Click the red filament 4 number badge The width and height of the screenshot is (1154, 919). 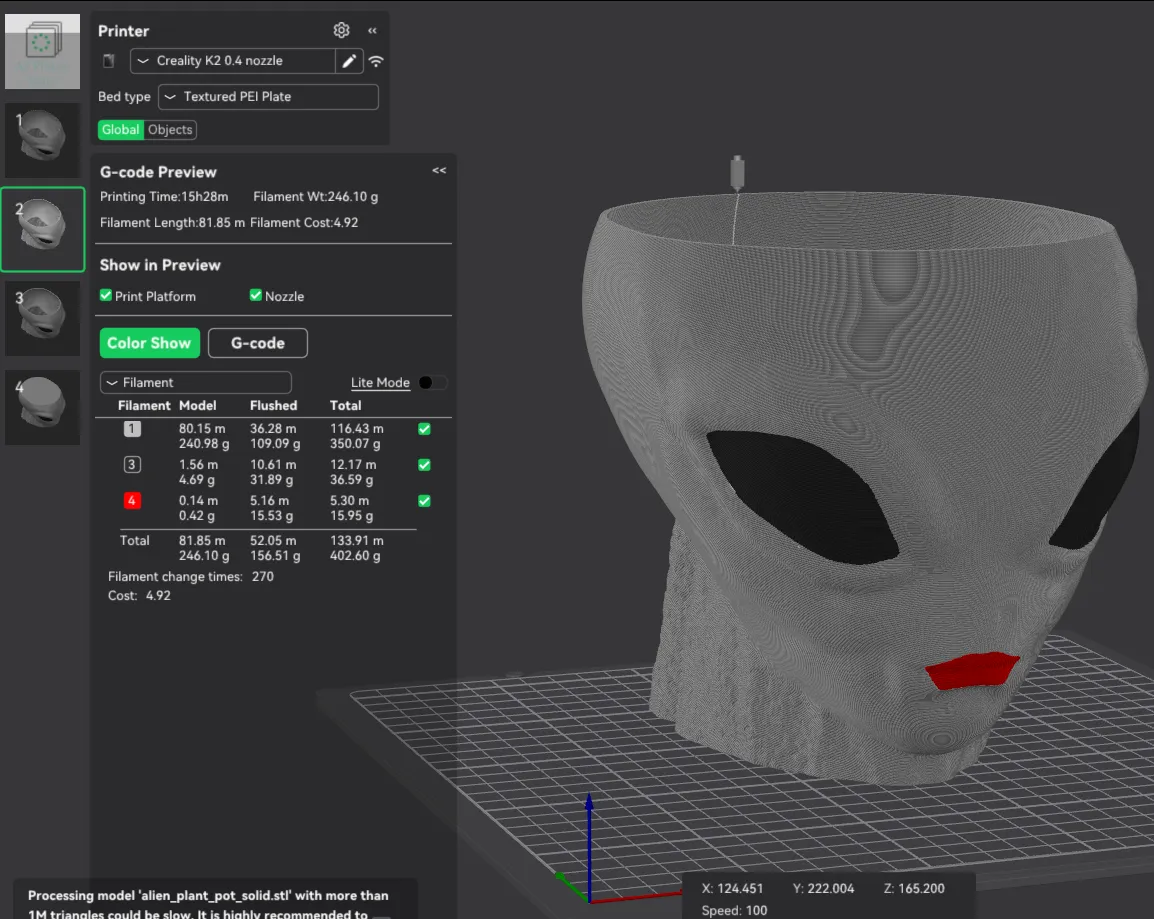(x=132, y=500)
